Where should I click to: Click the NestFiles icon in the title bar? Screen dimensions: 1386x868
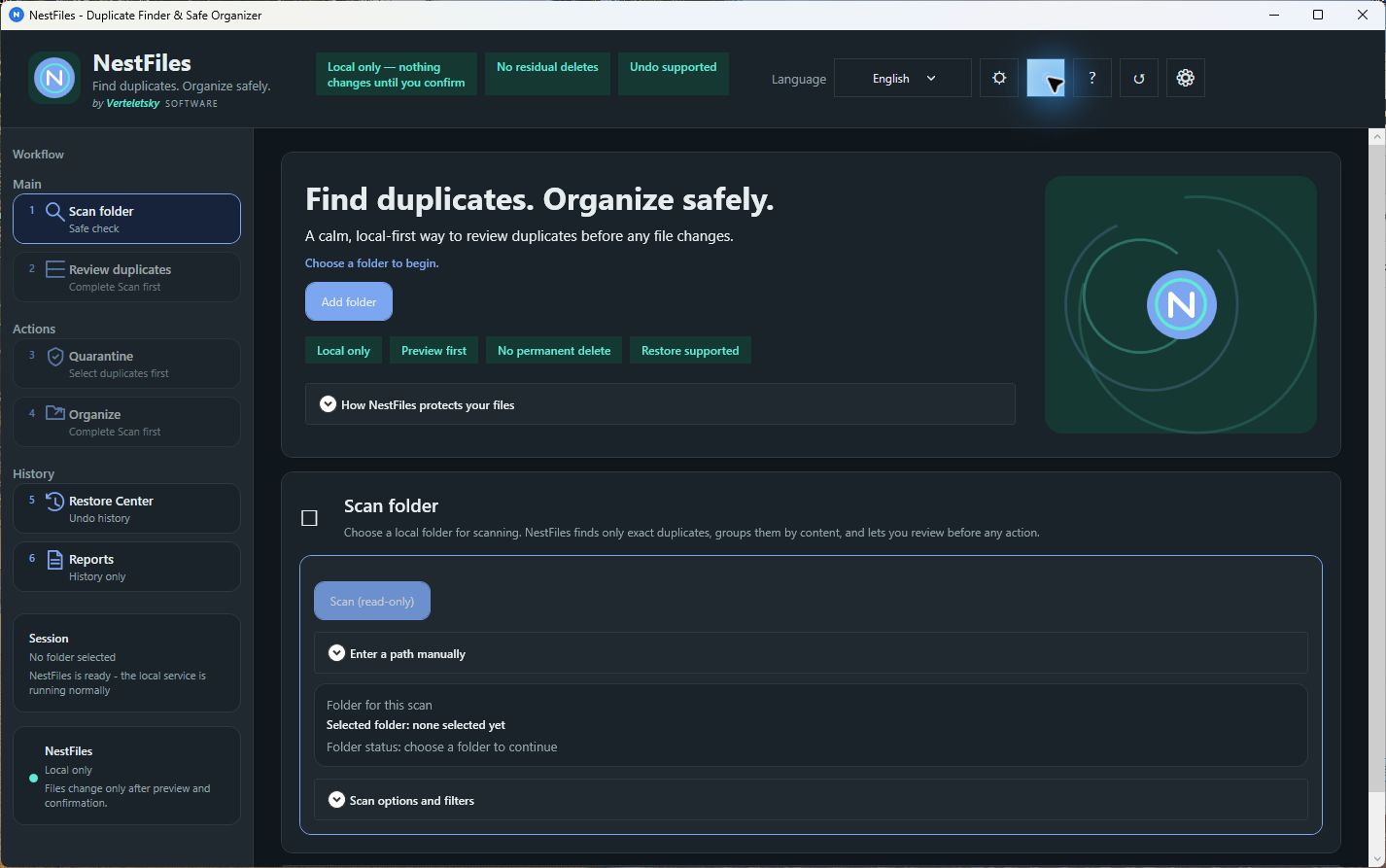pos(16,15)
